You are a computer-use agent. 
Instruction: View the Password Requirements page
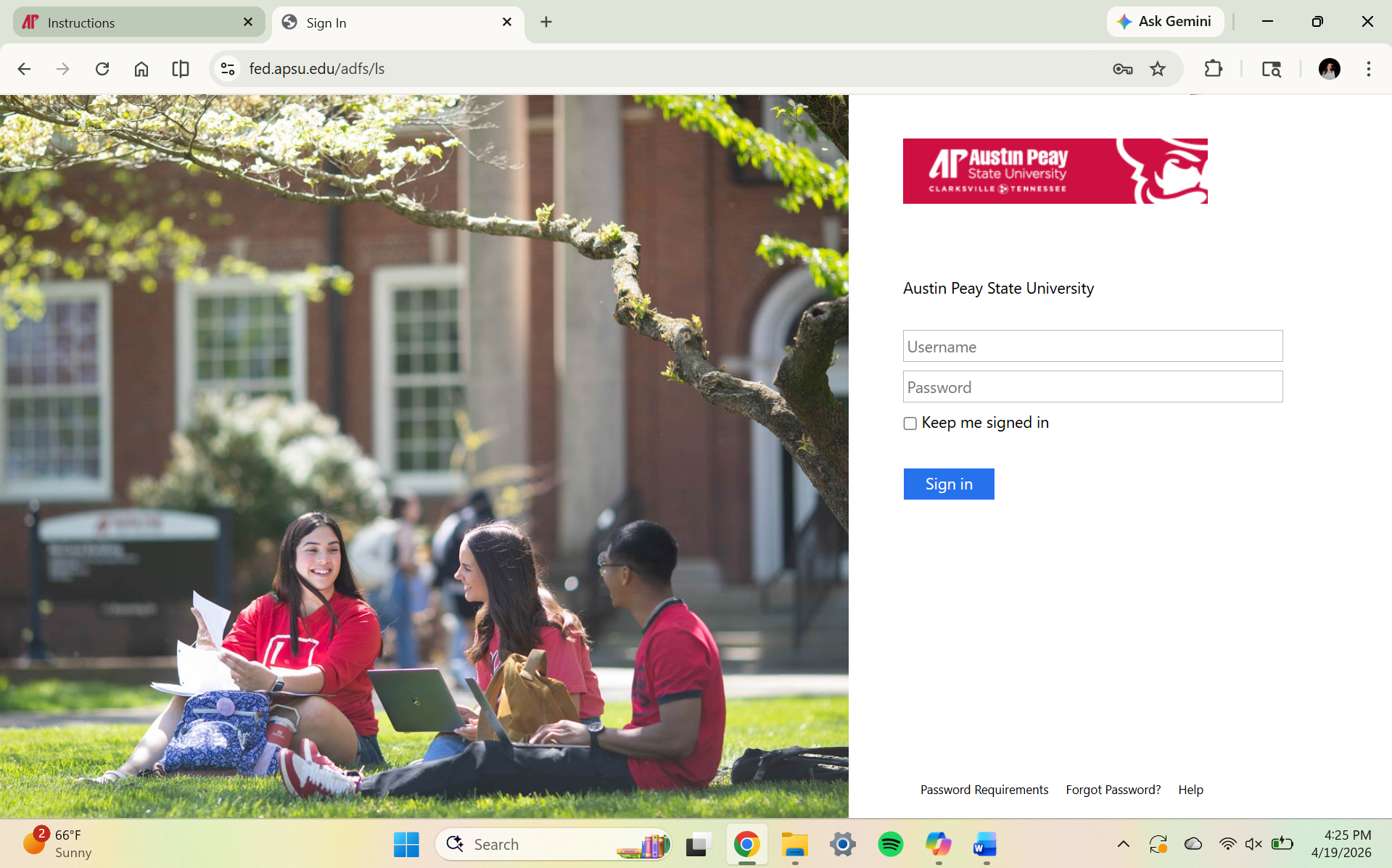pyautogui.click(x=984, y=790)
